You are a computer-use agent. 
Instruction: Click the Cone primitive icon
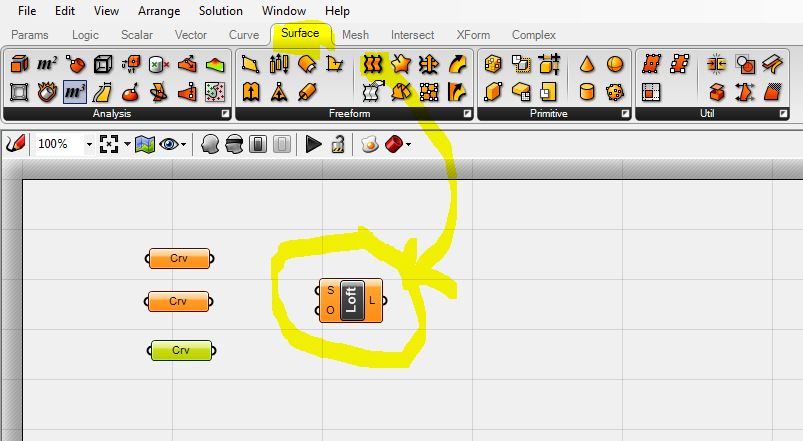[x=587, y=65]
